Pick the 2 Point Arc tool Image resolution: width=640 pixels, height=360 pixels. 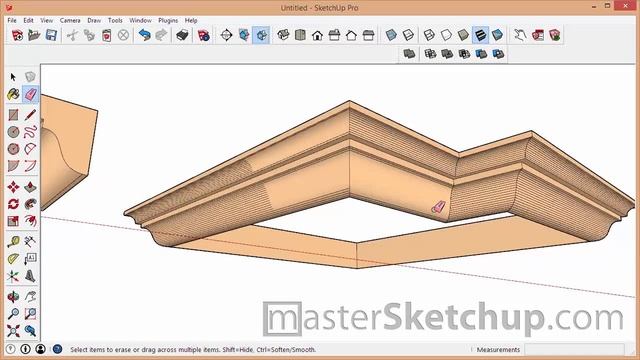(x=30, y=166)
